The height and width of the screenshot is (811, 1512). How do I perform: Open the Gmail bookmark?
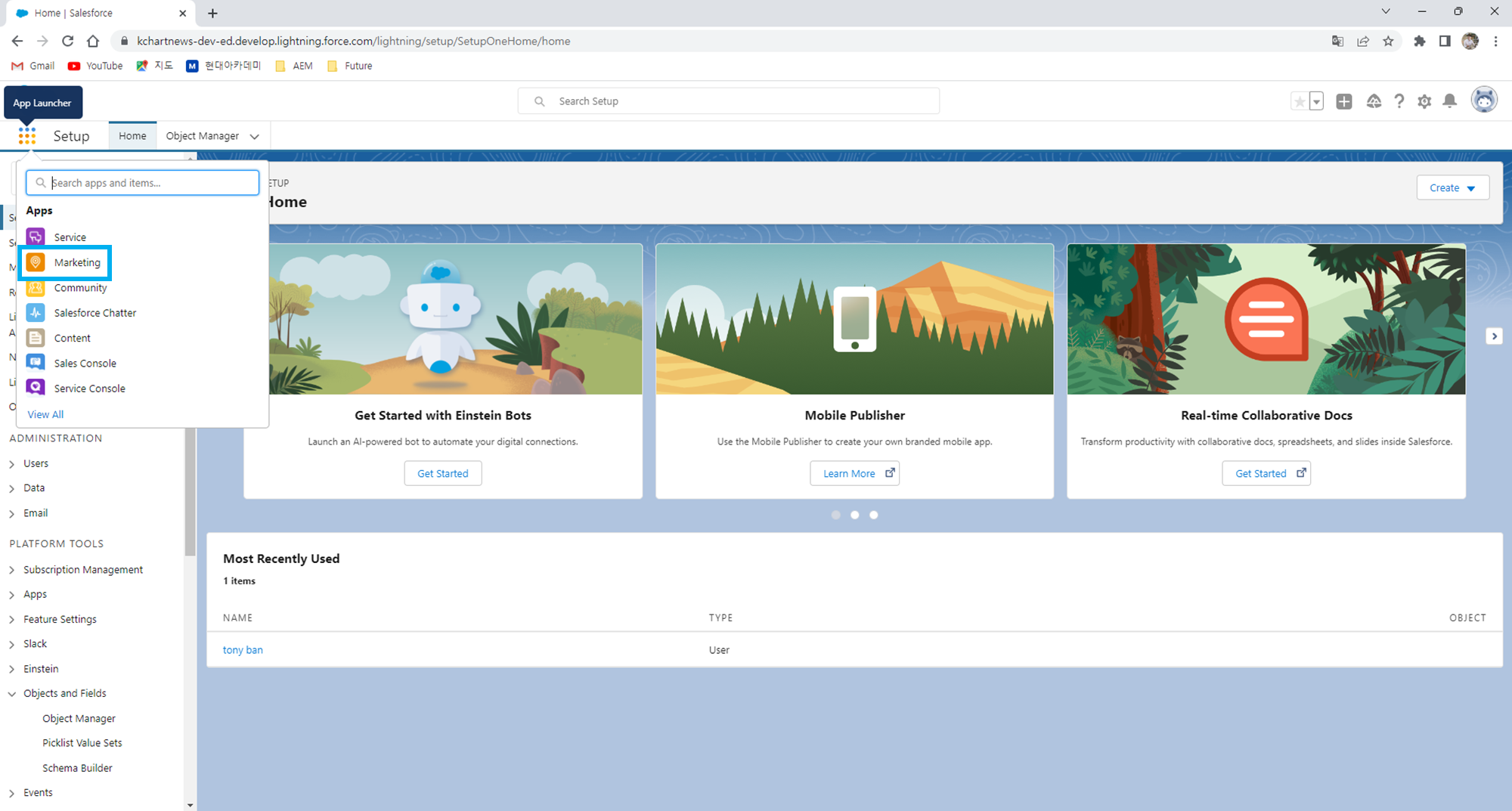pyautogui.click(x=33, y=66)
